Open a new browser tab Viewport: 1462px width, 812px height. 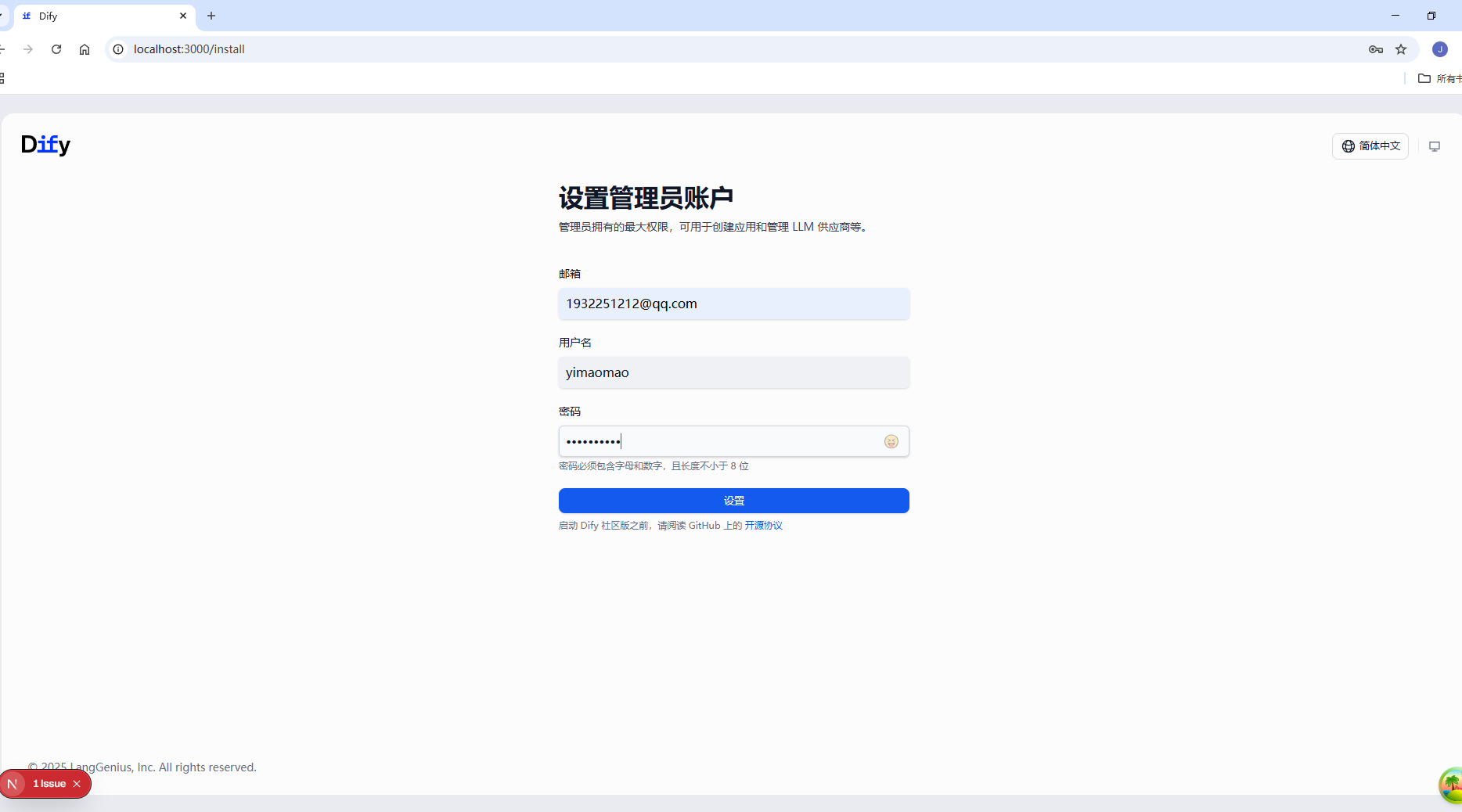pos(211,16)
